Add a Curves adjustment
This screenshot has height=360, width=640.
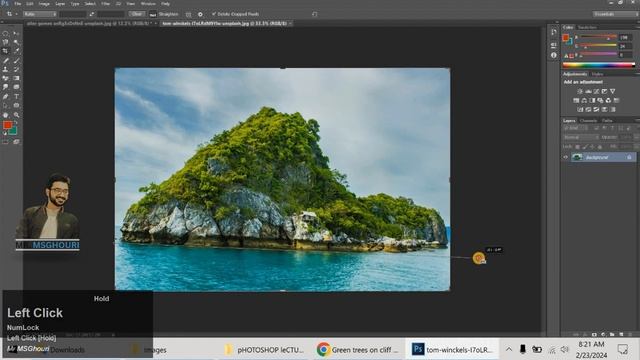[x=596, y=91]
